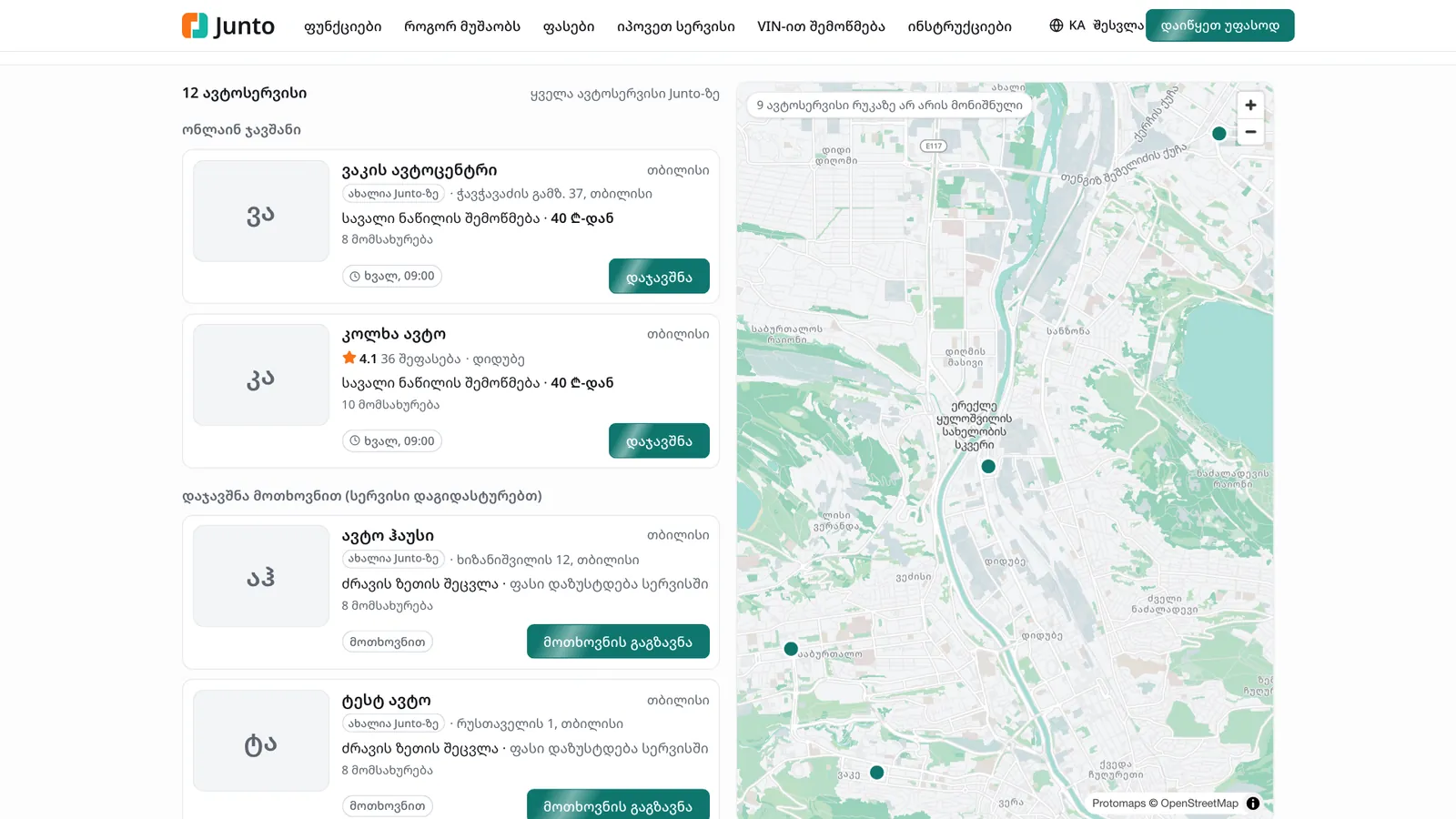Image resolution: width=1456 pixels, height=819 pixels.
Task: Click the ავტო ჰაუსი service title
Action: 388,535
